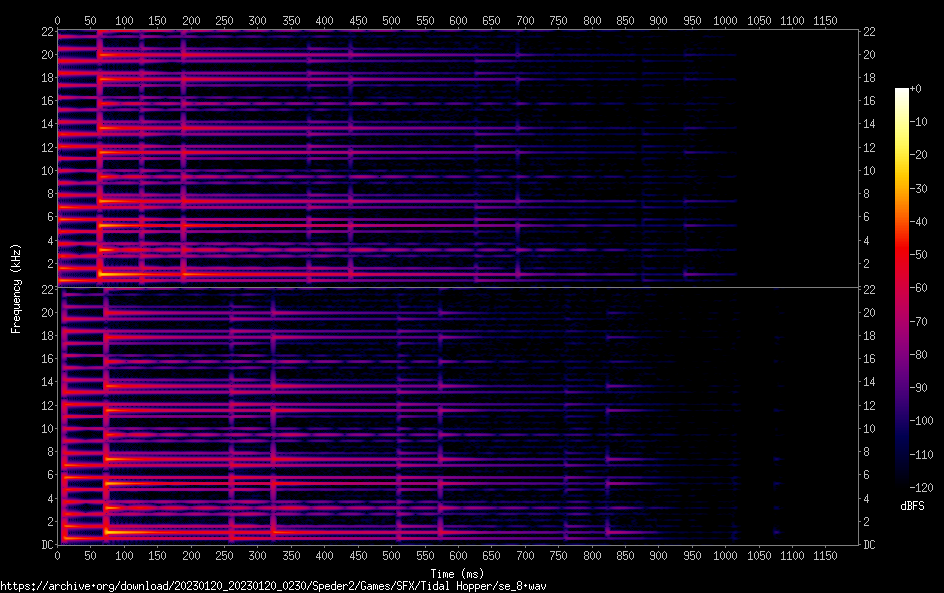
Task: Click the 22 kHz label at top-left corner
Action: [46, 32]
